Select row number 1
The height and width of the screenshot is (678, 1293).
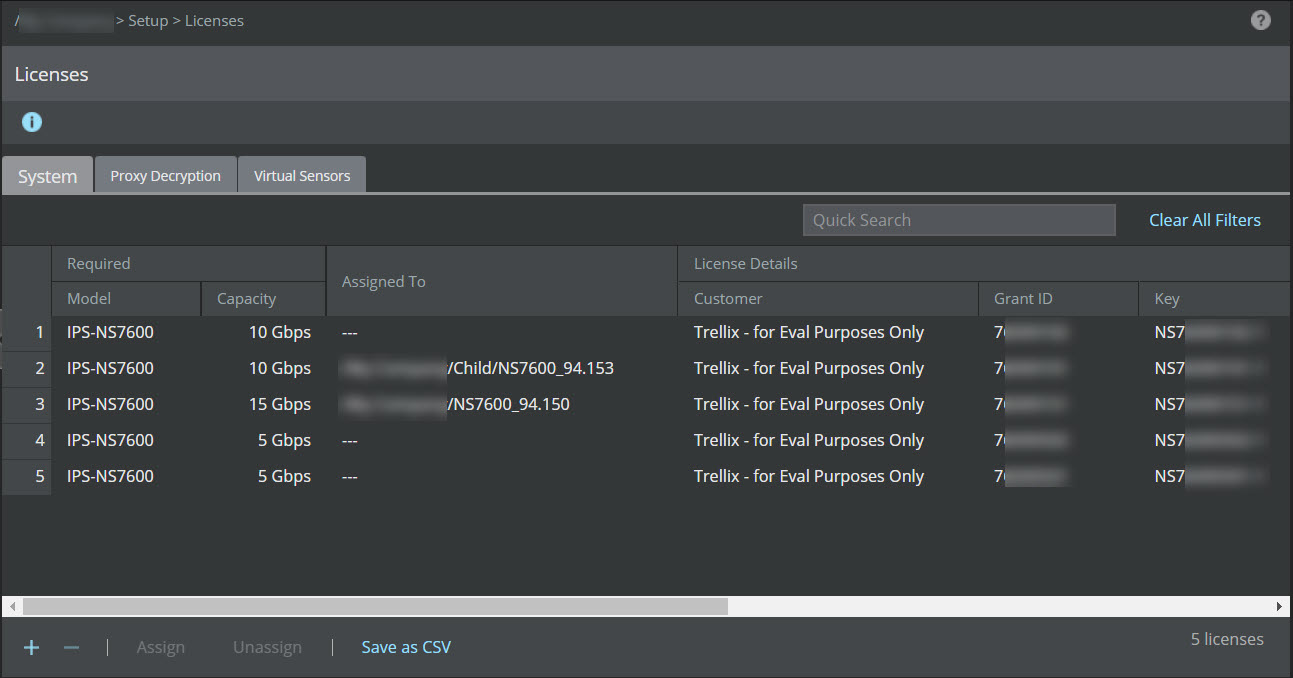click(x=27, y=332)
